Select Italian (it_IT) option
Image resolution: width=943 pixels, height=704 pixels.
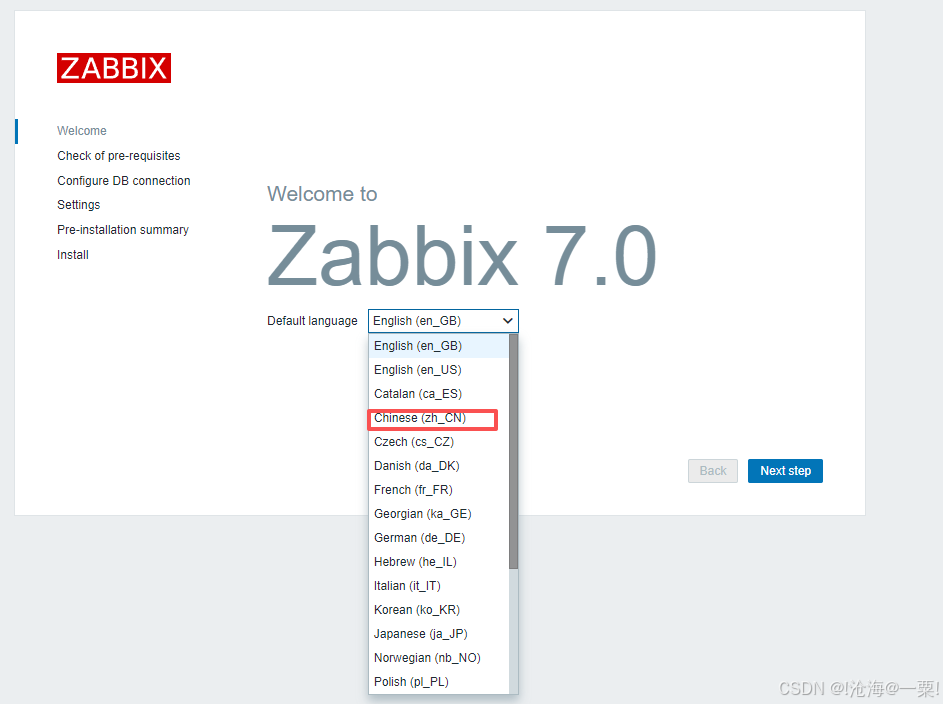(439, 586)
